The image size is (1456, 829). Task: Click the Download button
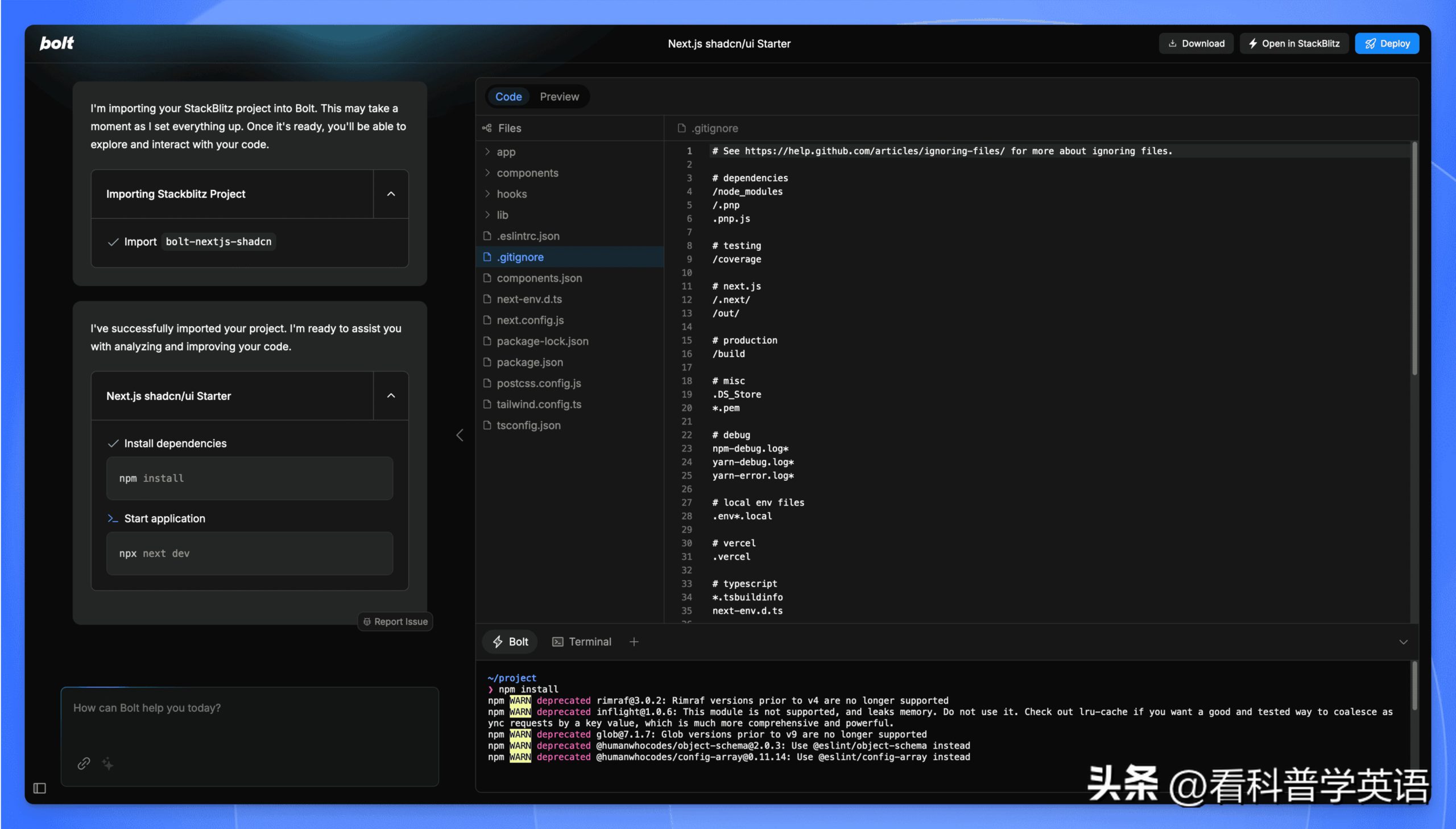(1196, 43)
